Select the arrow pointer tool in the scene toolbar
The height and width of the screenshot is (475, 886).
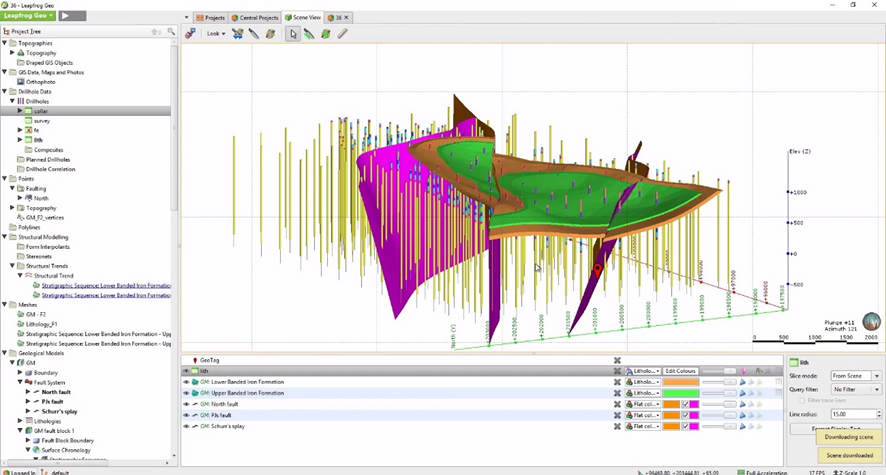click(x=293, y=33)
